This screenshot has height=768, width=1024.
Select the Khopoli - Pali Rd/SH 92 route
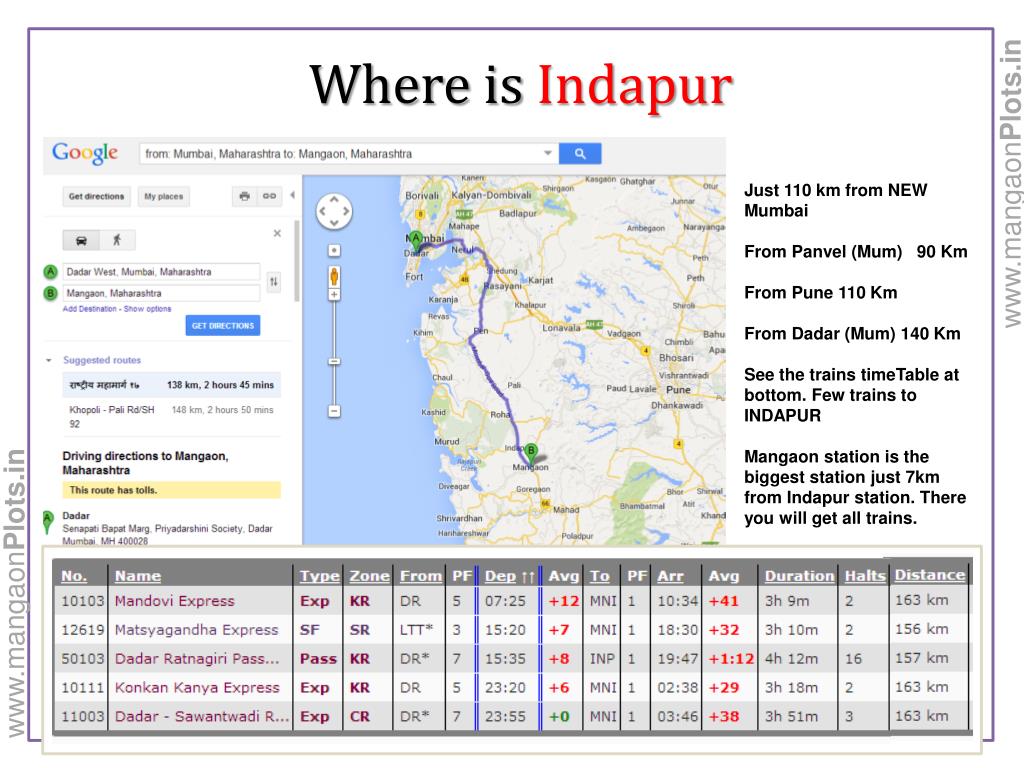point(172,417)
